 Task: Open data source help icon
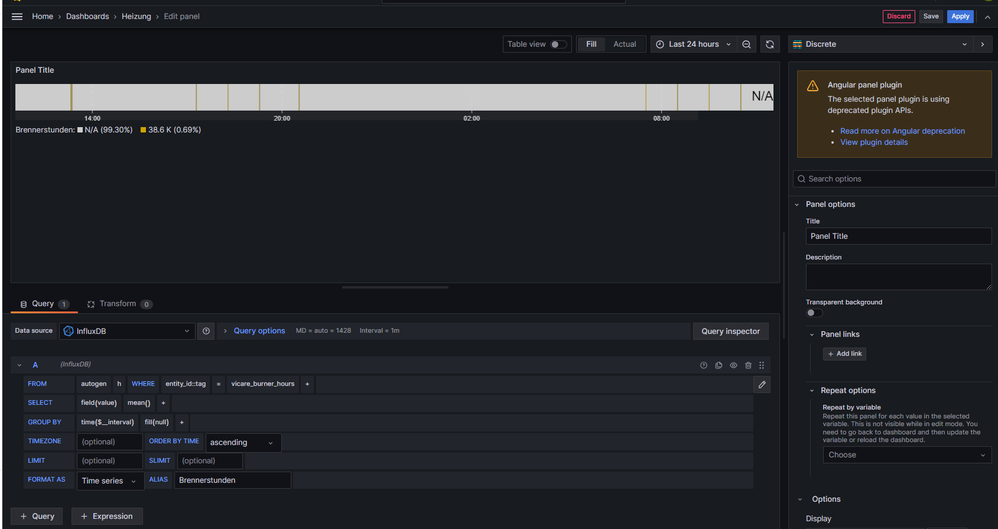[206, 331]
